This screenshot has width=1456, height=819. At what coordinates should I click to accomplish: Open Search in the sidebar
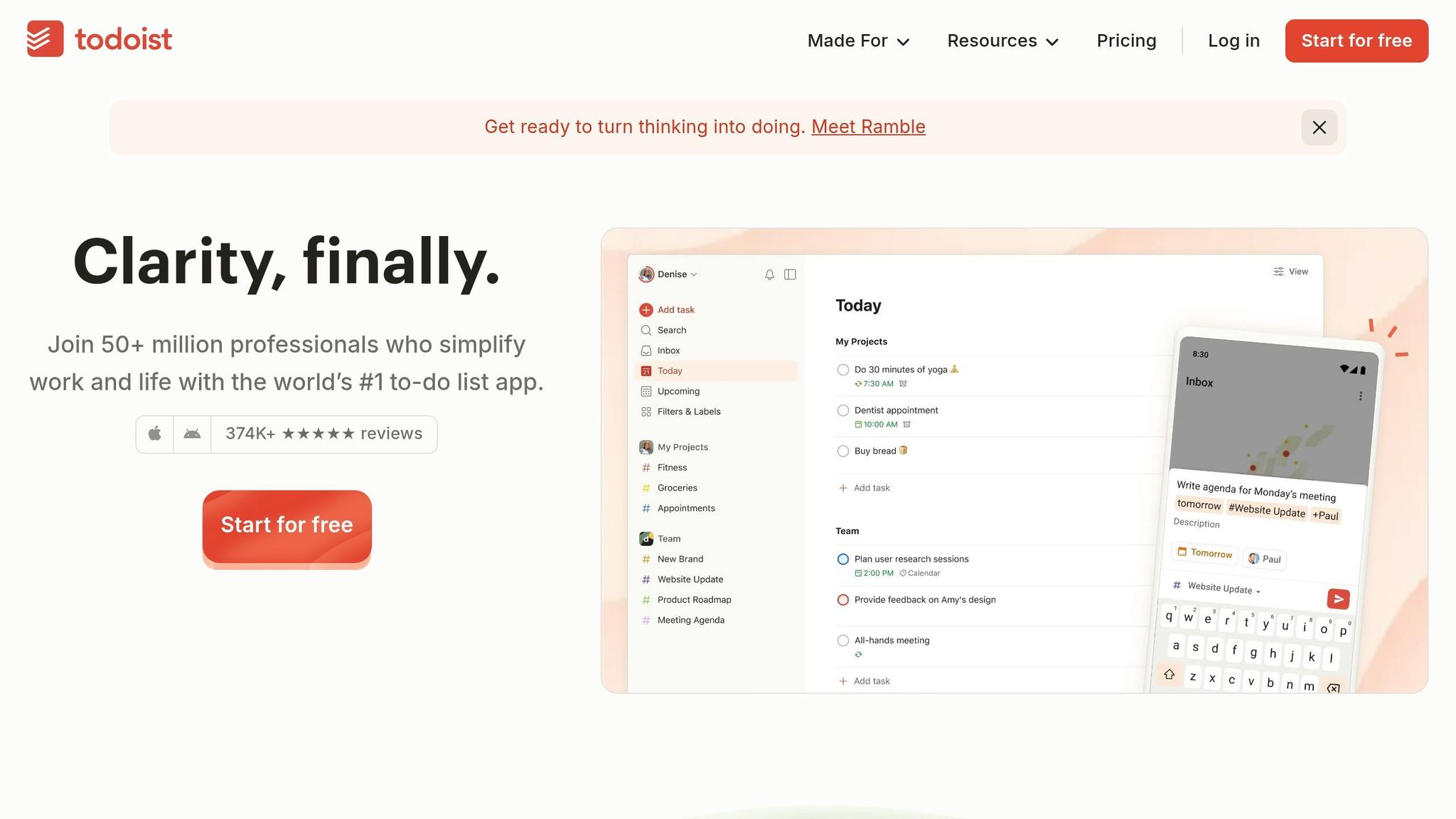pyautogui.click(x=672, y=330)
